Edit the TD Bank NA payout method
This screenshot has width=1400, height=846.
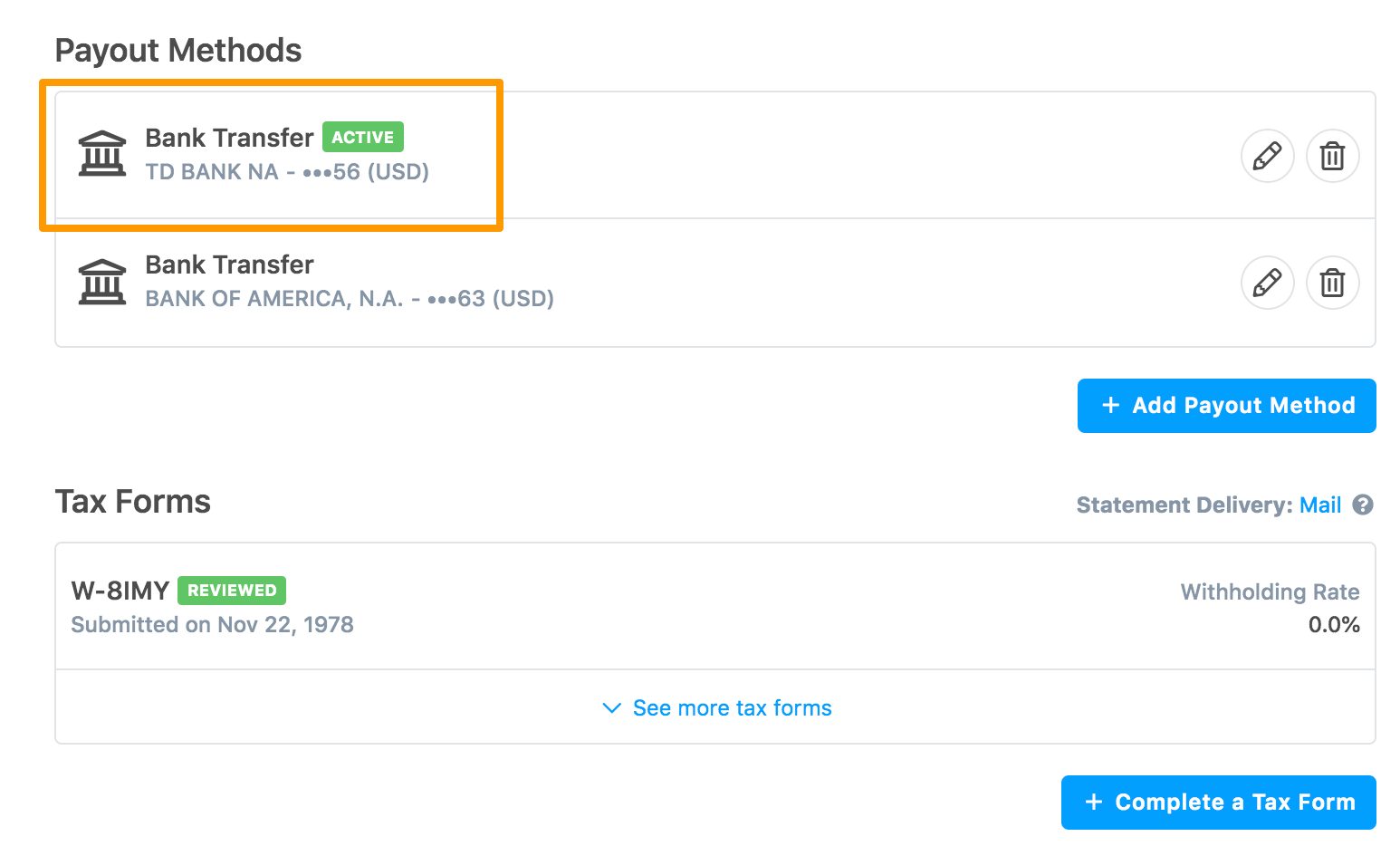(1267, 156)
